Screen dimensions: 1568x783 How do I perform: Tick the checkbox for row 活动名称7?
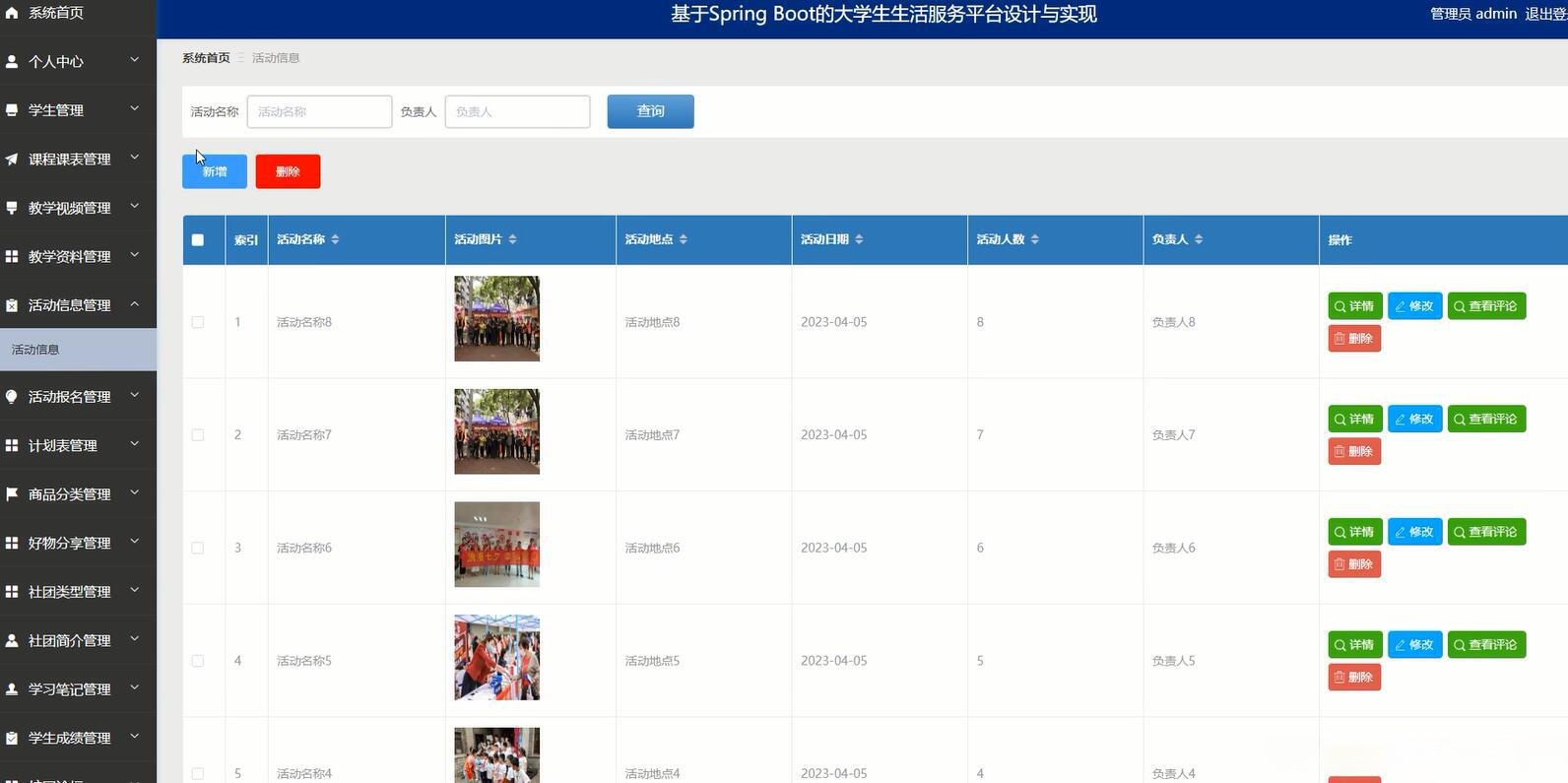(198, 435)
